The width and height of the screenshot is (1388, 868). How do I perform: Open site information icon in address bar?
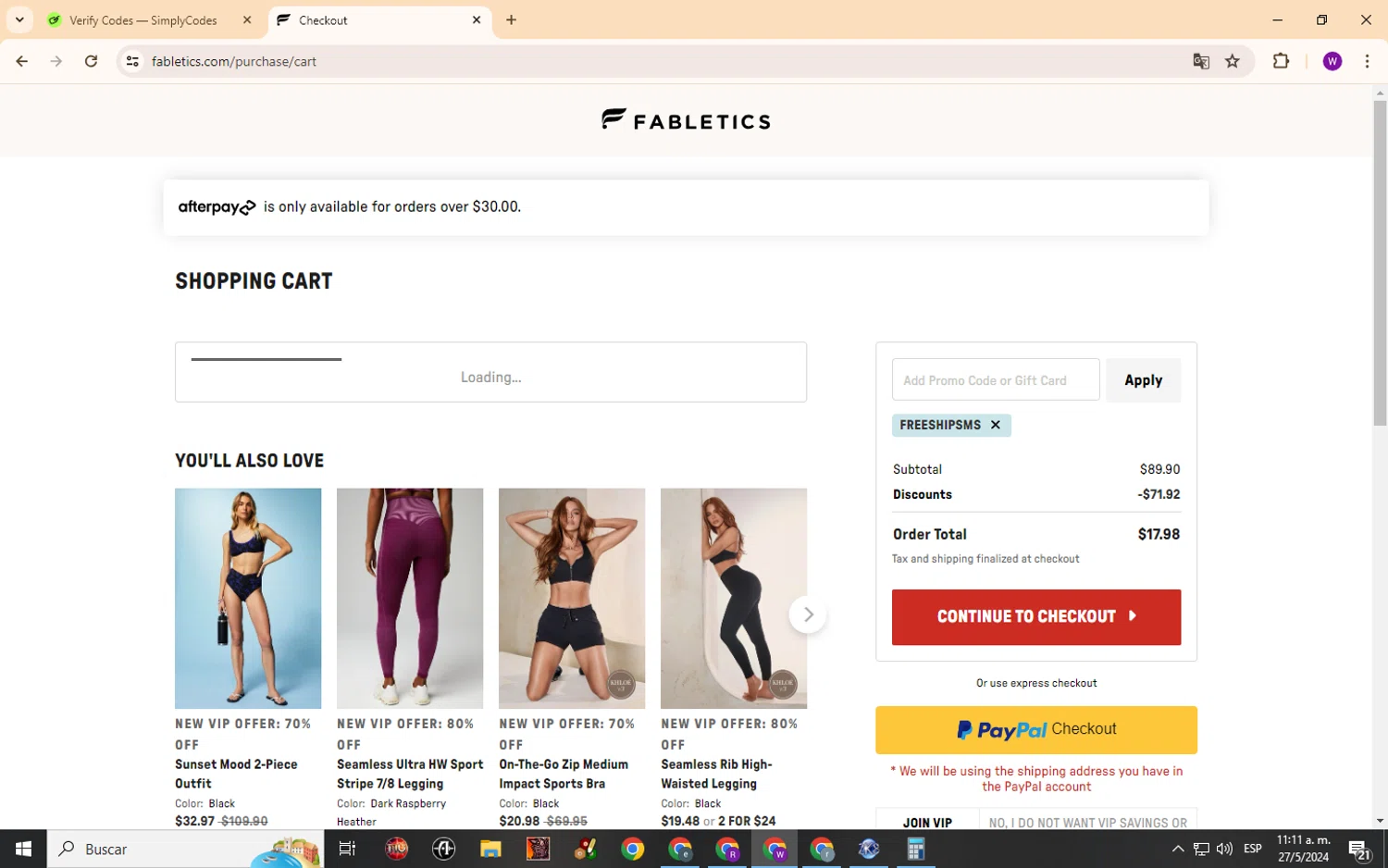click(132, 61)
